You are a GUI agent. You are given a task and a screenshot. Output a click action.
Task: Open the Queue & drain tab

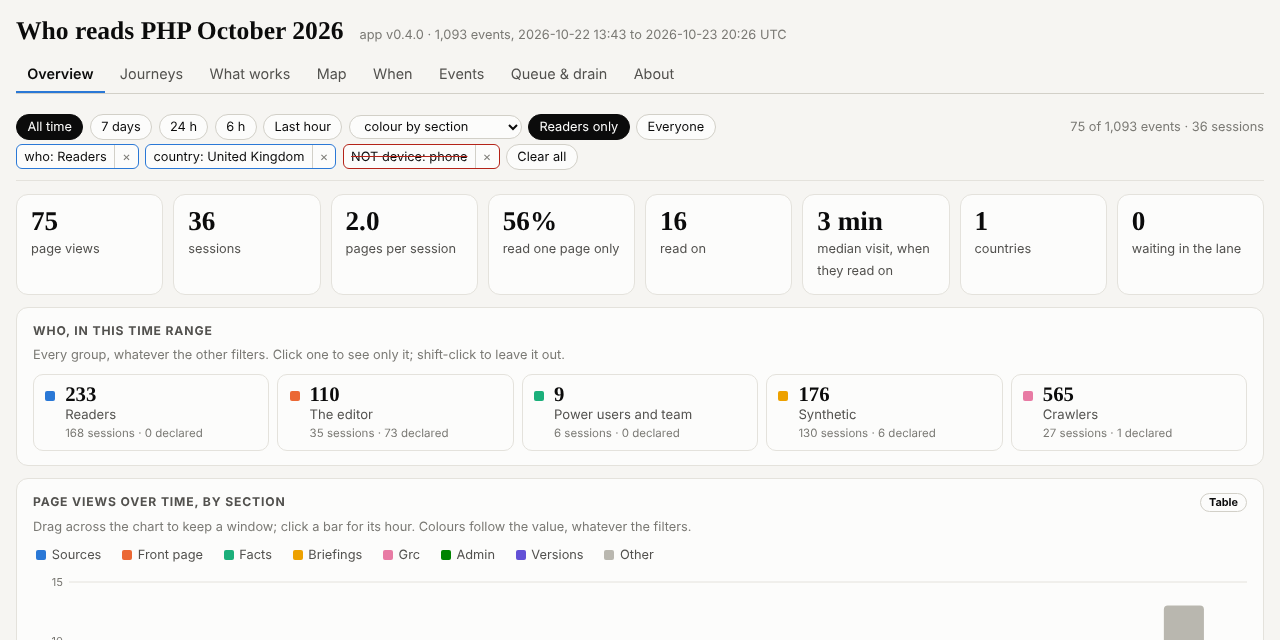point(559,74)
